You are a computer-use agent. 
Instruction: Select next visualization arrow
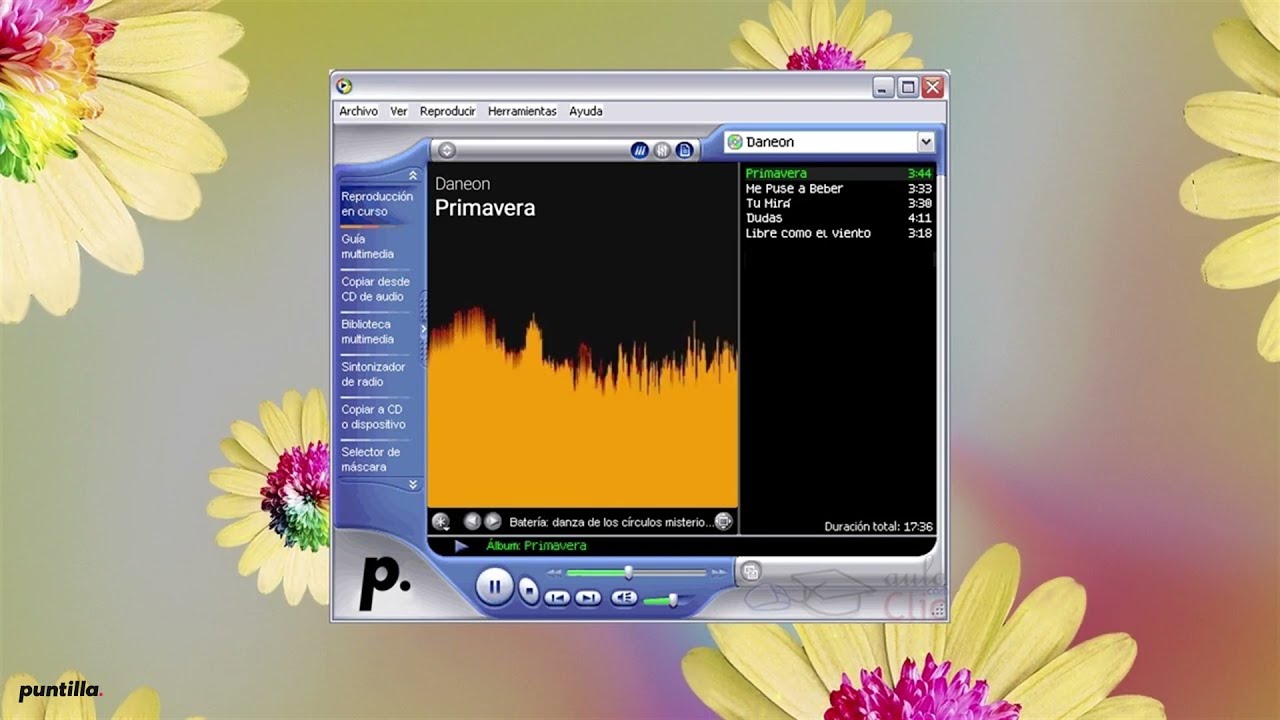pos(493,521)
